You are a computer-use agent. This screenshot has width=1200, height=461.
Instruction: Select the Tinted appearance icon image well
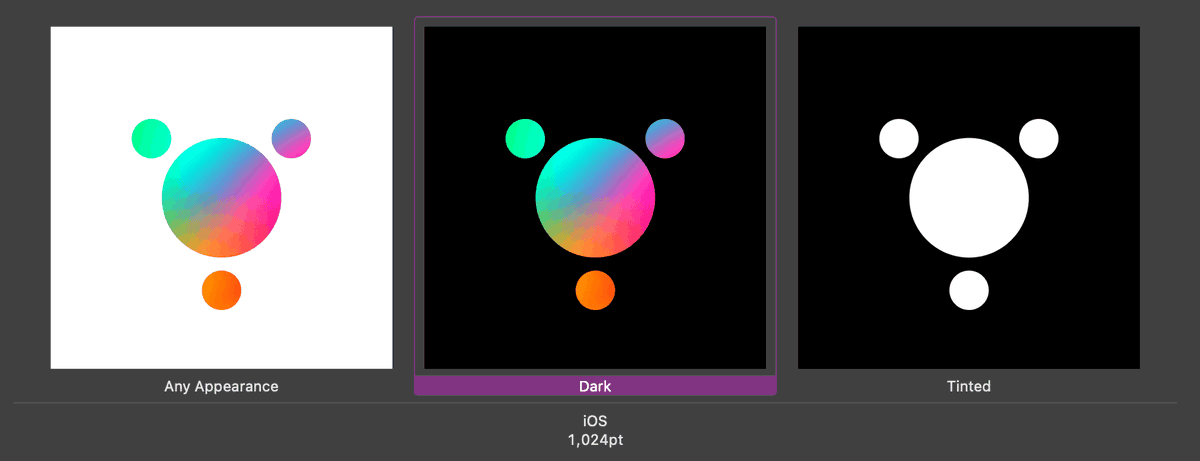[969, 198]
